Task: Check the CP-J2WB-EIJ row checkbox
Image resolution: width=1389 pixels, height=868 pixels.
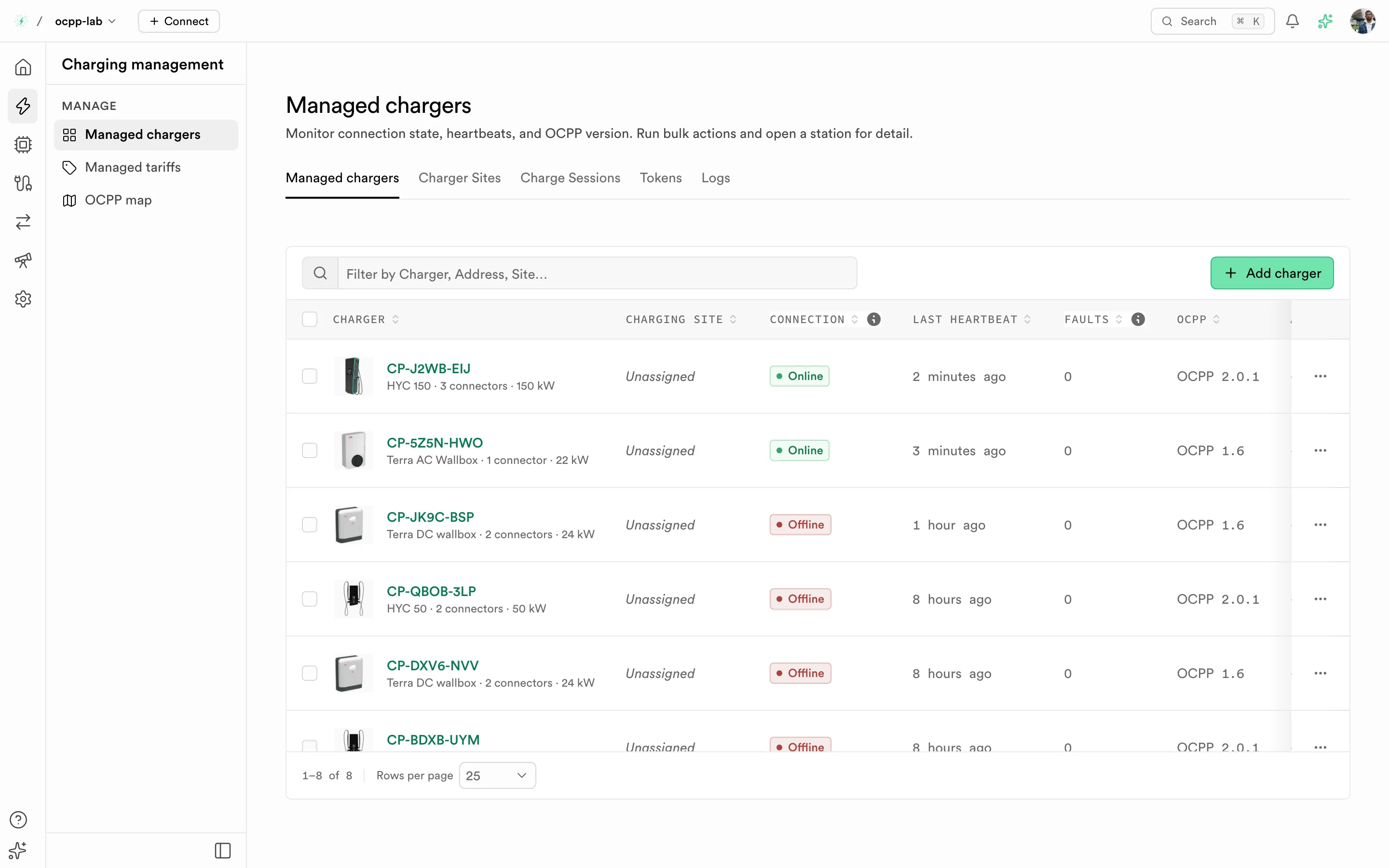Action: [309, 376]
